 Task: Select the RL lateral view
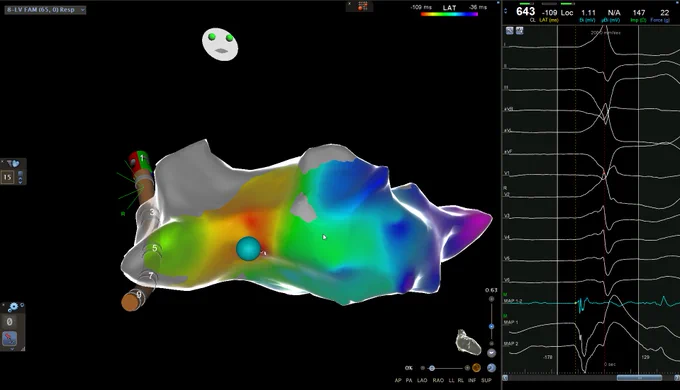461,380
